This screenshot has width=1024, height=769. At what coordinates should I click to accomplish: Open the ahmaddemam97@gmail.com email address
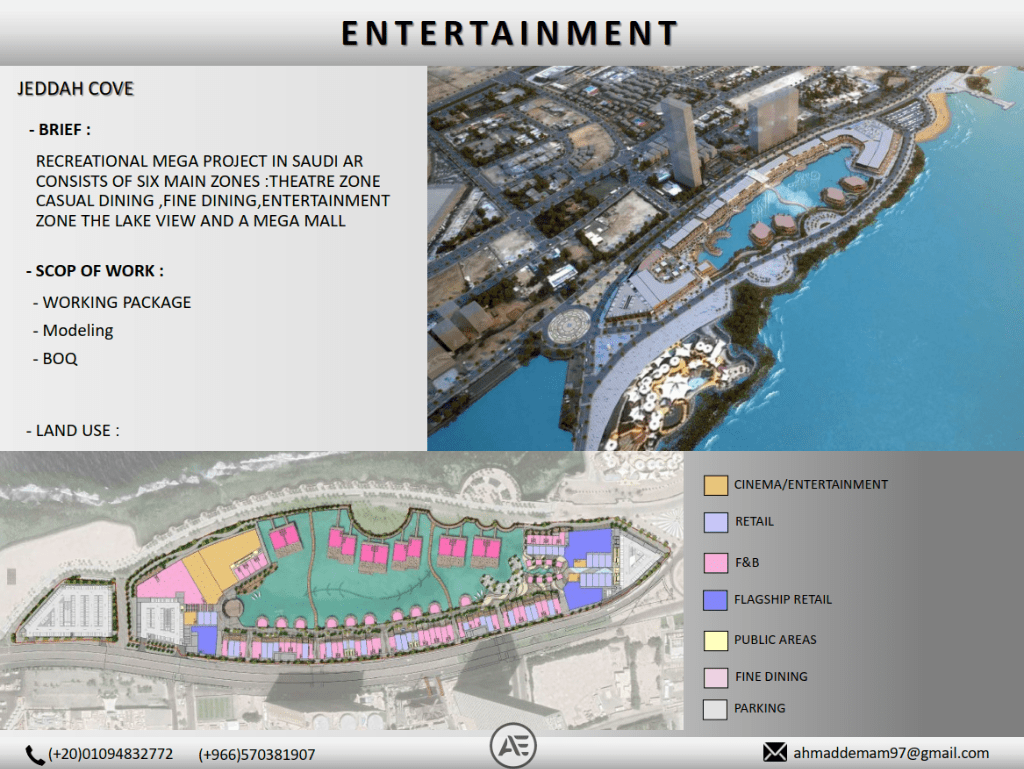(x=891, y=753)
